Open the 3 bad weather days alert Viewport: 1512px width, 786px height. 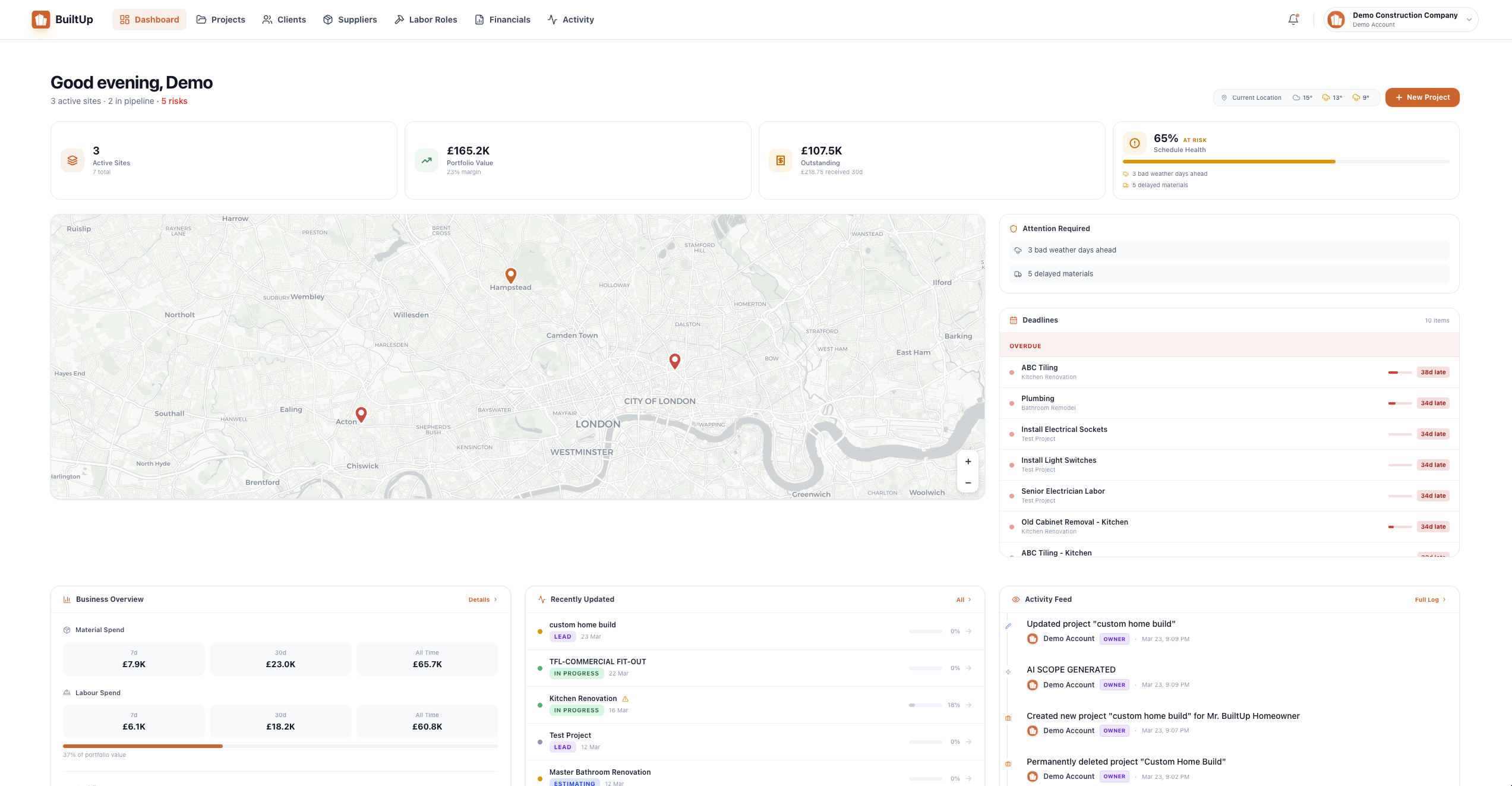1229,250
